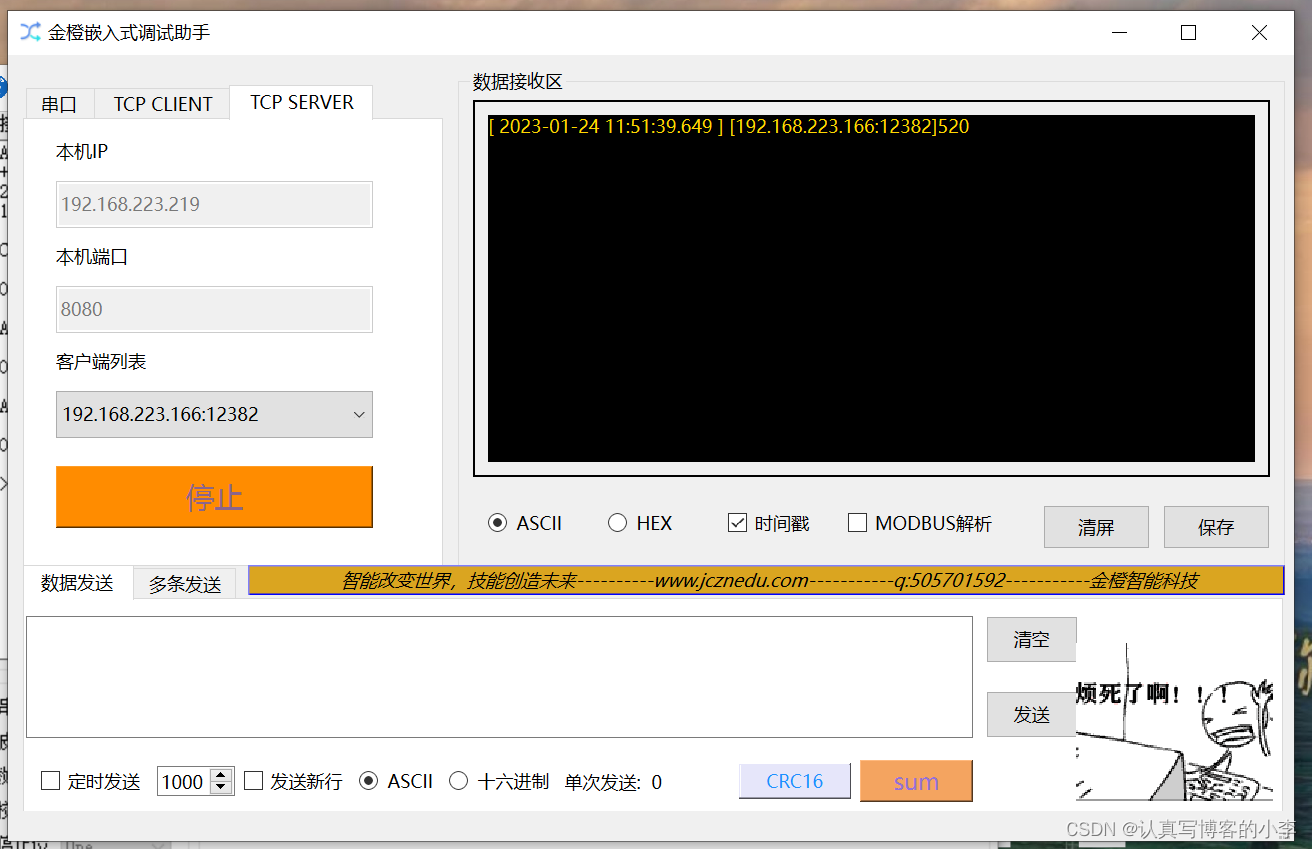Screen dimensions: 1312x849
Task: Select the TCP SERVER tab
Action: (x=301, y=102)
